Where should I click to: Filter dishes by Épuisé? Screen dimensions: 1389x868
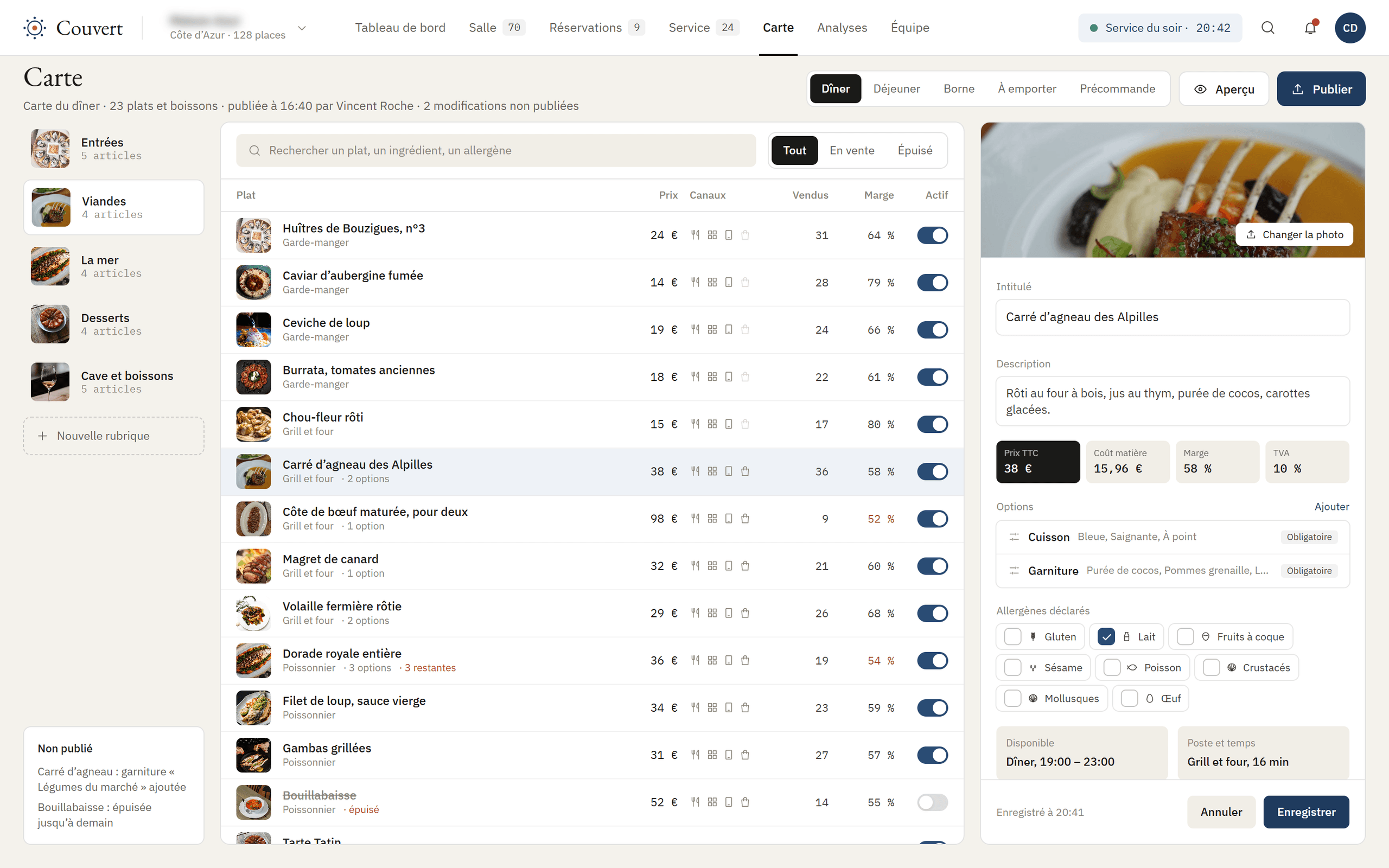pos(915,150)
